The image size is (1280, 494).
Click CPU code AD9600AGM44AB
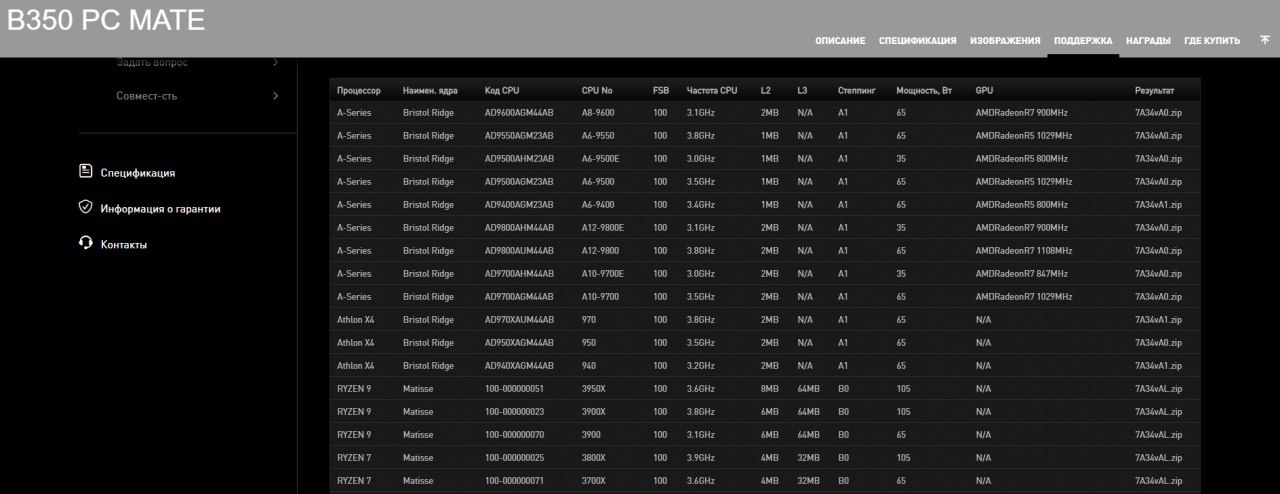[x=519, y=113]
